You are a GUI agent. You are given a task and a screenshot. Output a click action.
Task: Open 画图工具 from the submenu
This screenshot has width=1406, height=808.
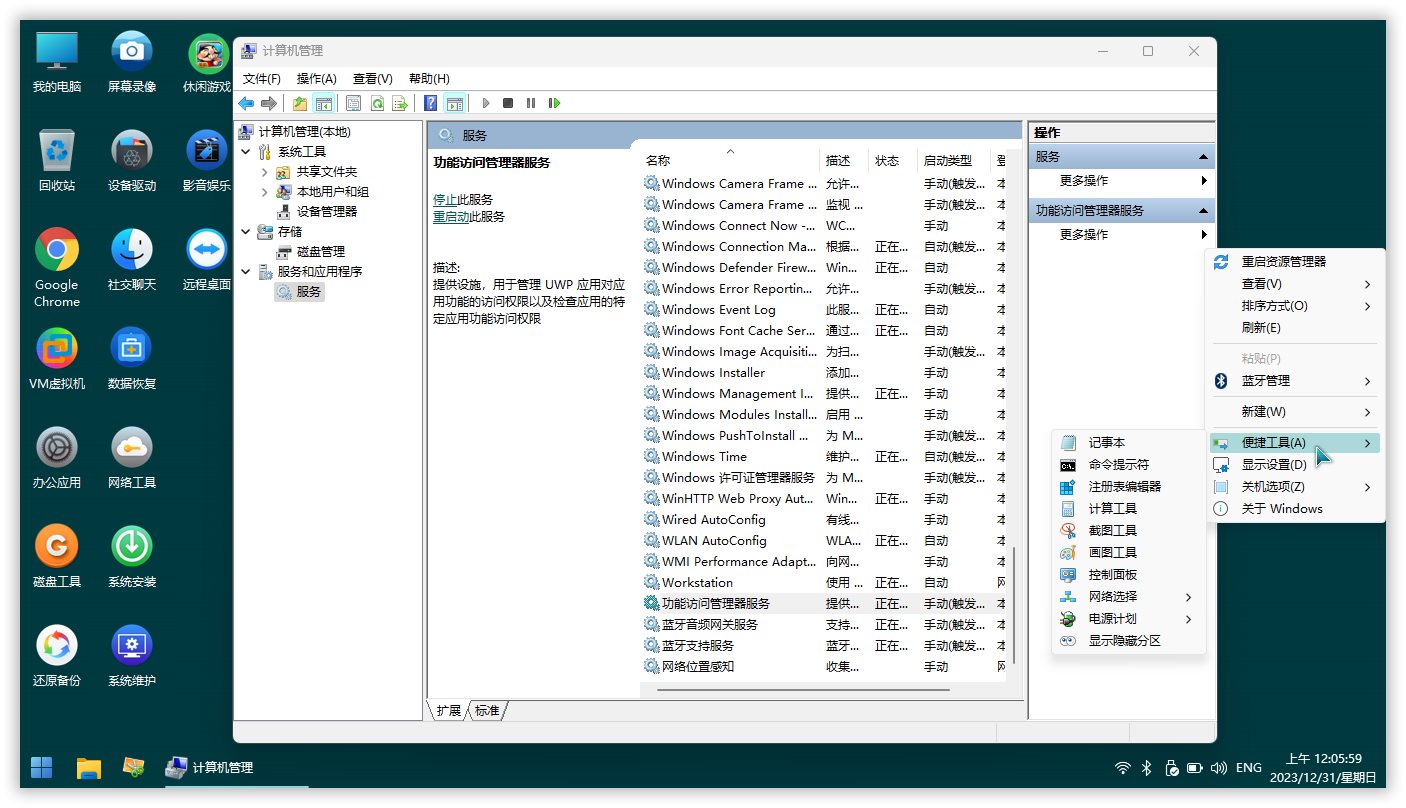tap(1129, 552)
